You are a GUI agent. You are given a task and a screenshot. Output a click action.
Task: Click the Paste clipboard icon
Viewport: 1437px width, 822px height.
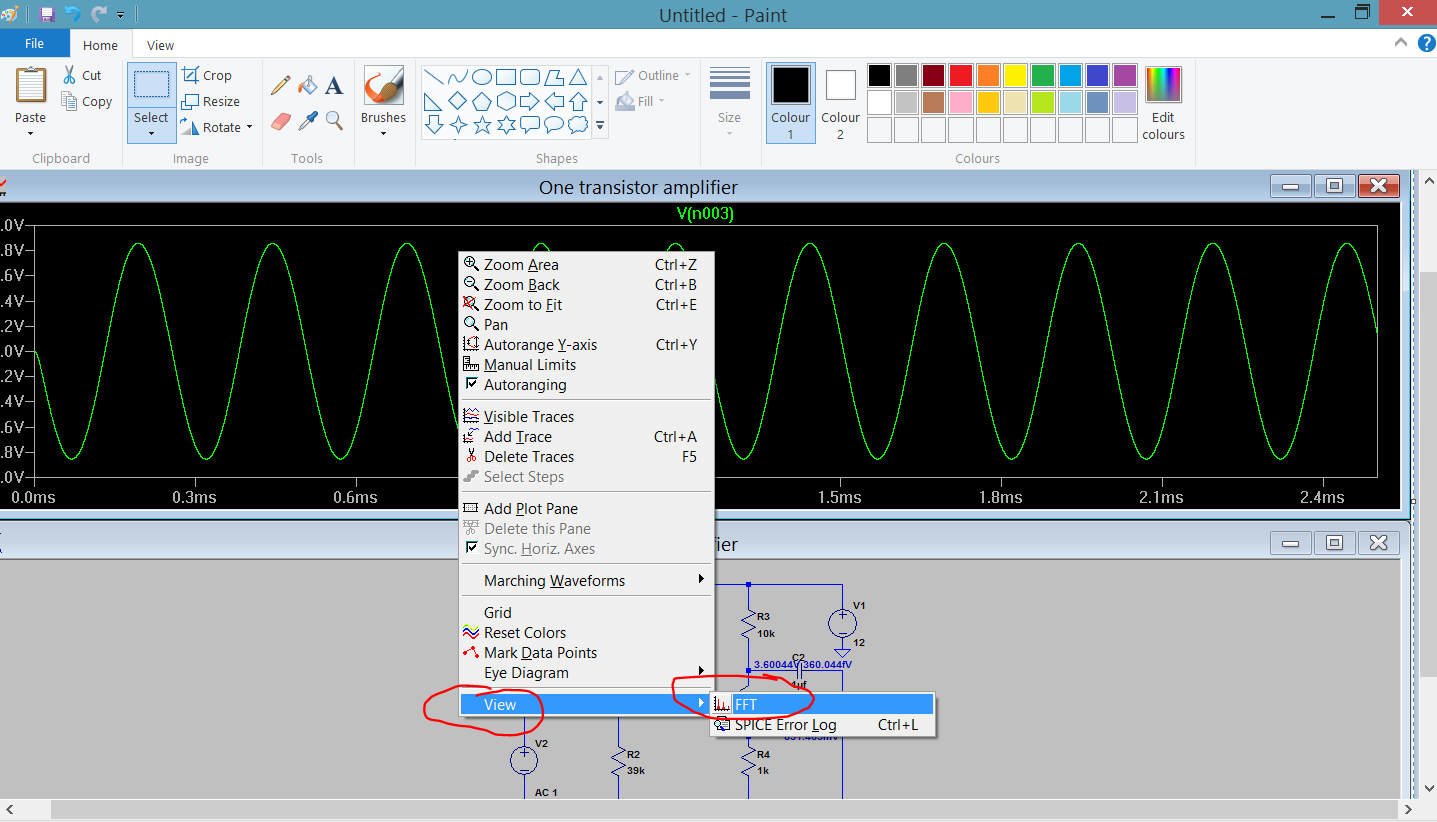pyautogui.click(x=30, y=85)
